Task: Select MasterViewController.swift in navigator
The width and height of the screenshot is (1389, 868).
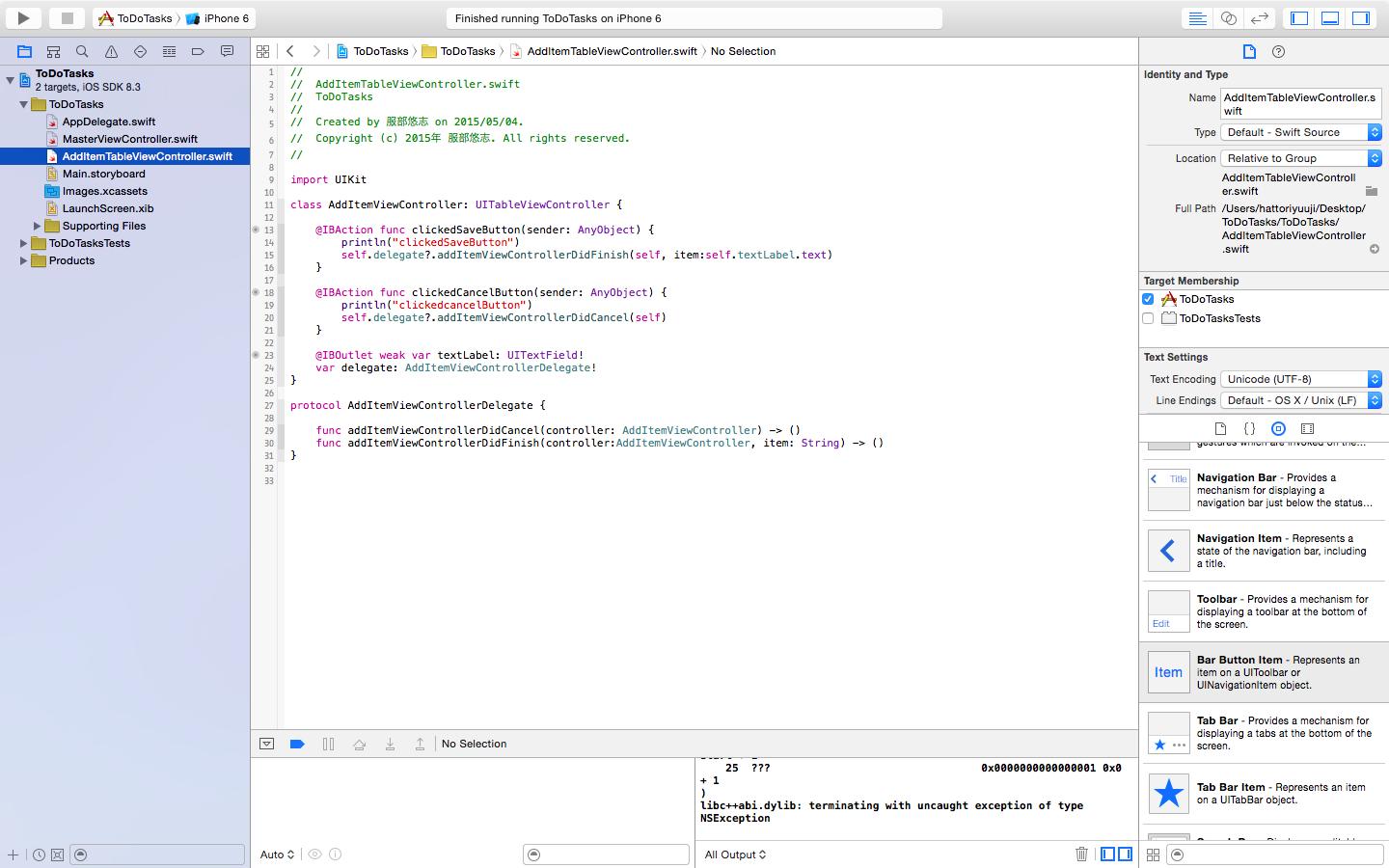Action: (x=129, y=139)
